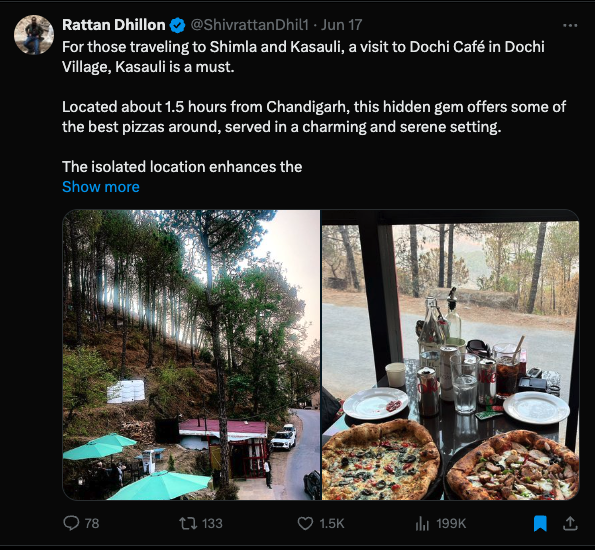Click the 133 reposts count

[x=212, y=524]
